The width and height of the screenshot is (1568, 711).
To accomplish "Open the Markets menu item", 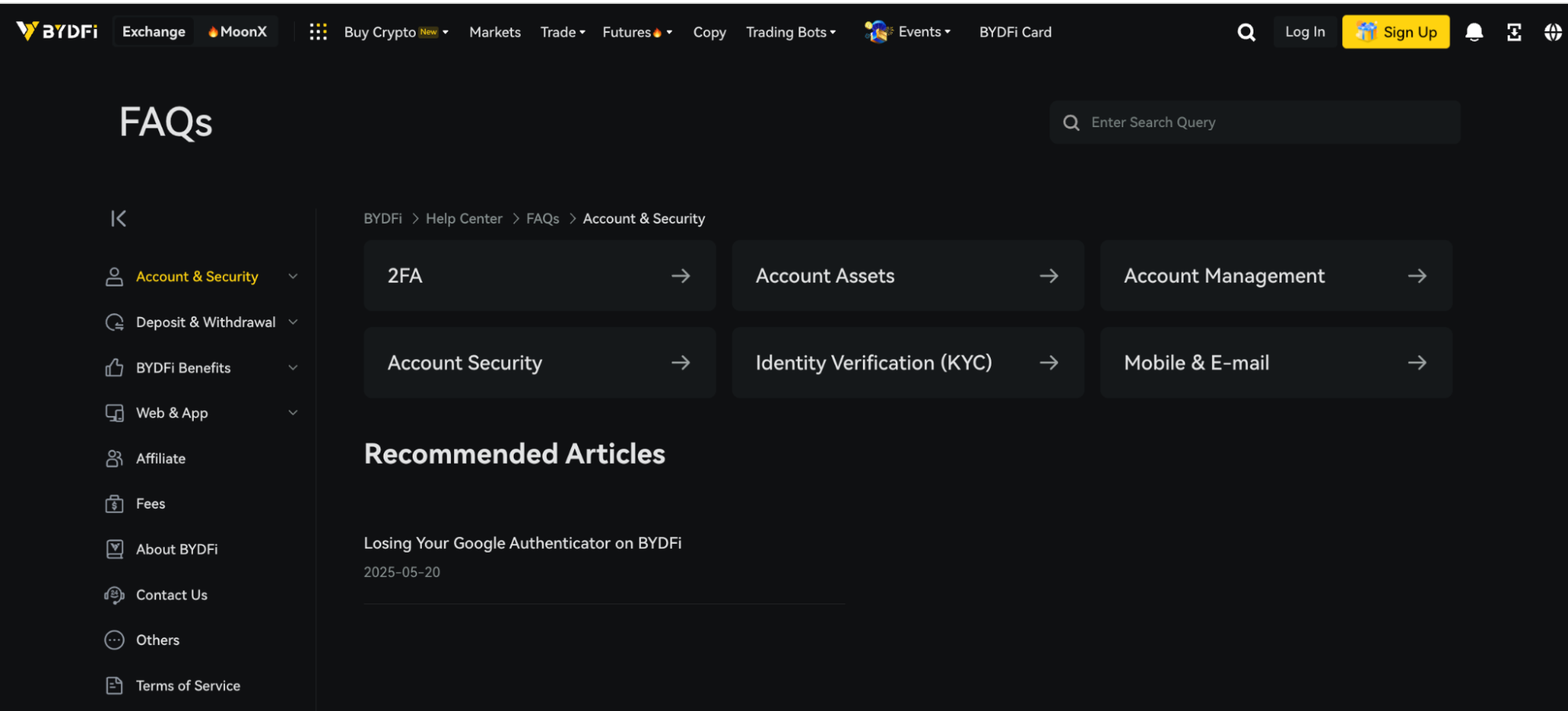I will [494, 32].
